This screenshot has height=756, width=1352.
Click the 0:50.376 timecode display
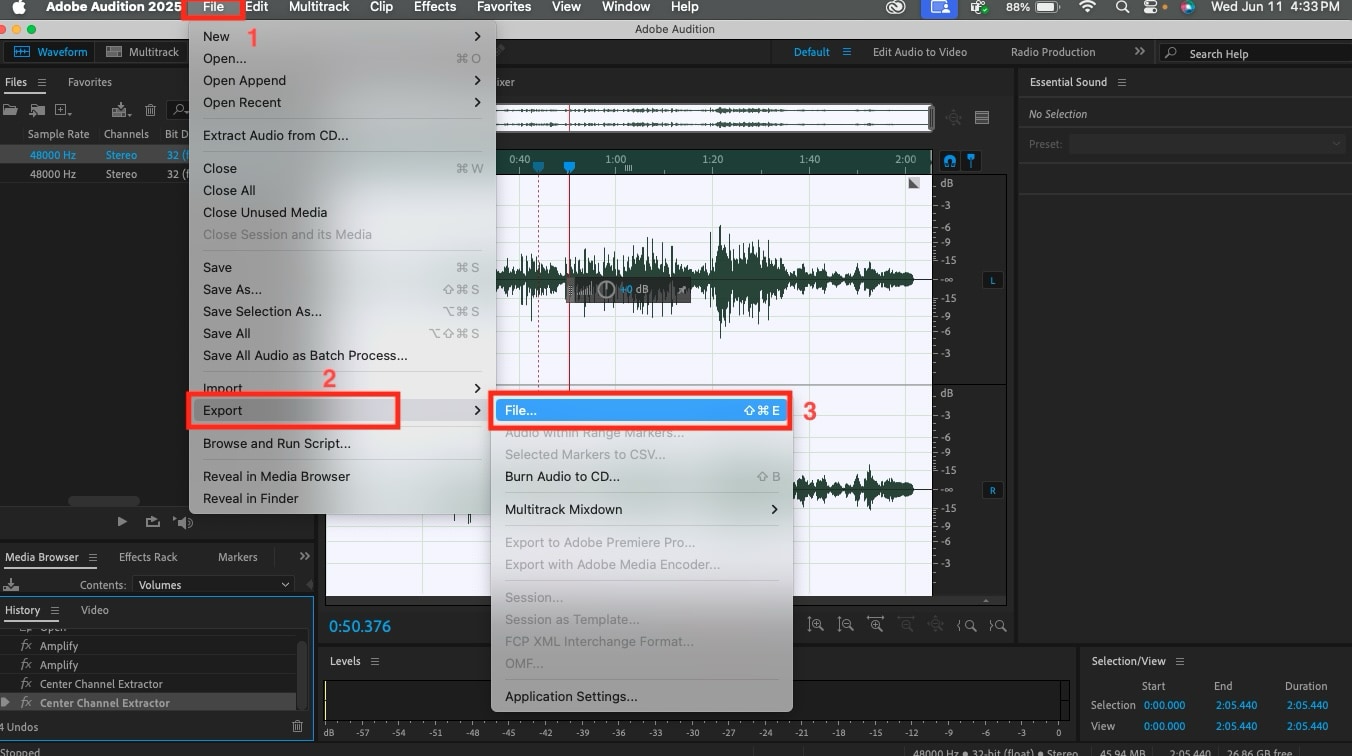(360, 627)
